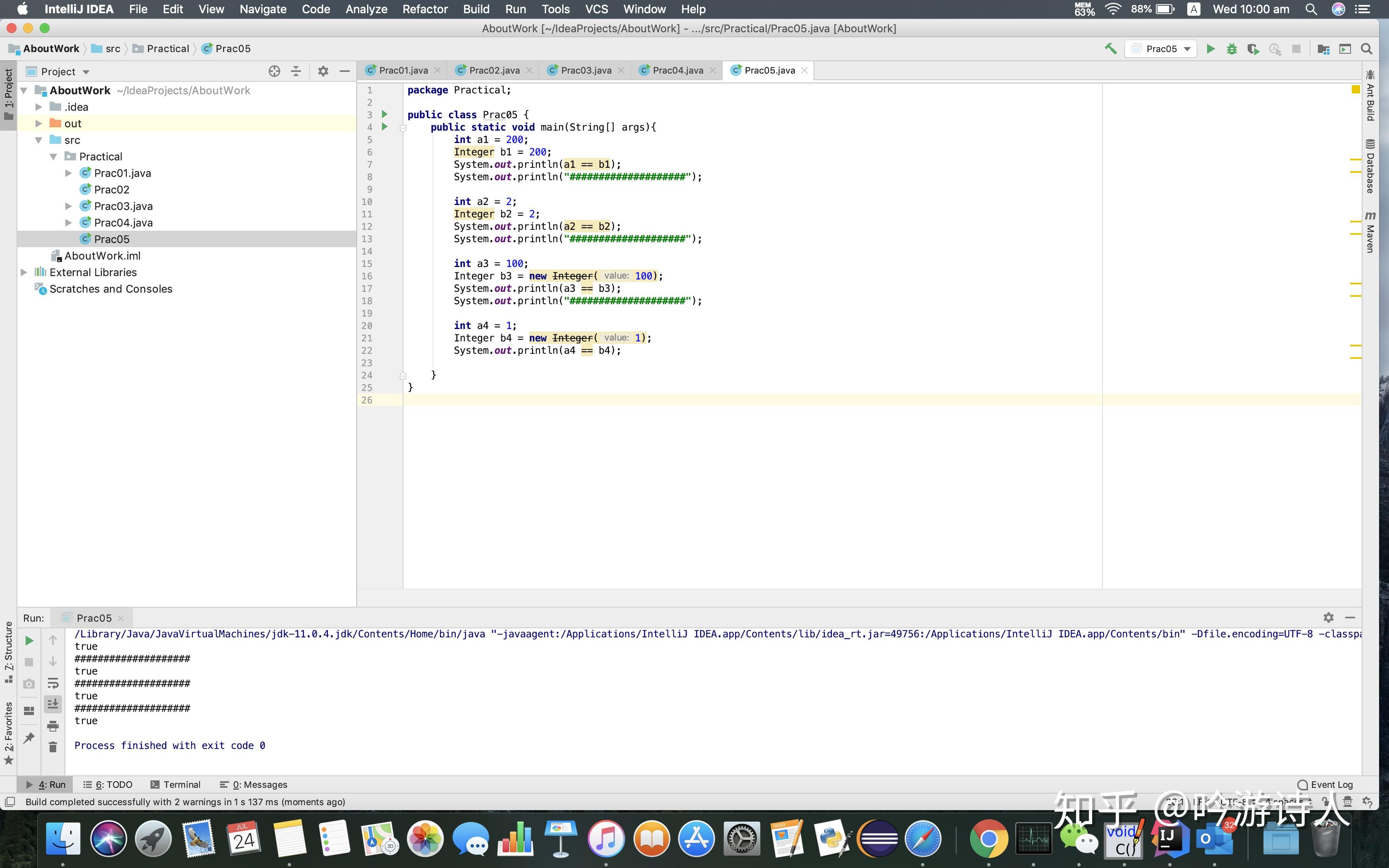Screen dimensions: 1389x868
Task: Toggle scroll to end in Run console
Action: (x=53, y=704)
